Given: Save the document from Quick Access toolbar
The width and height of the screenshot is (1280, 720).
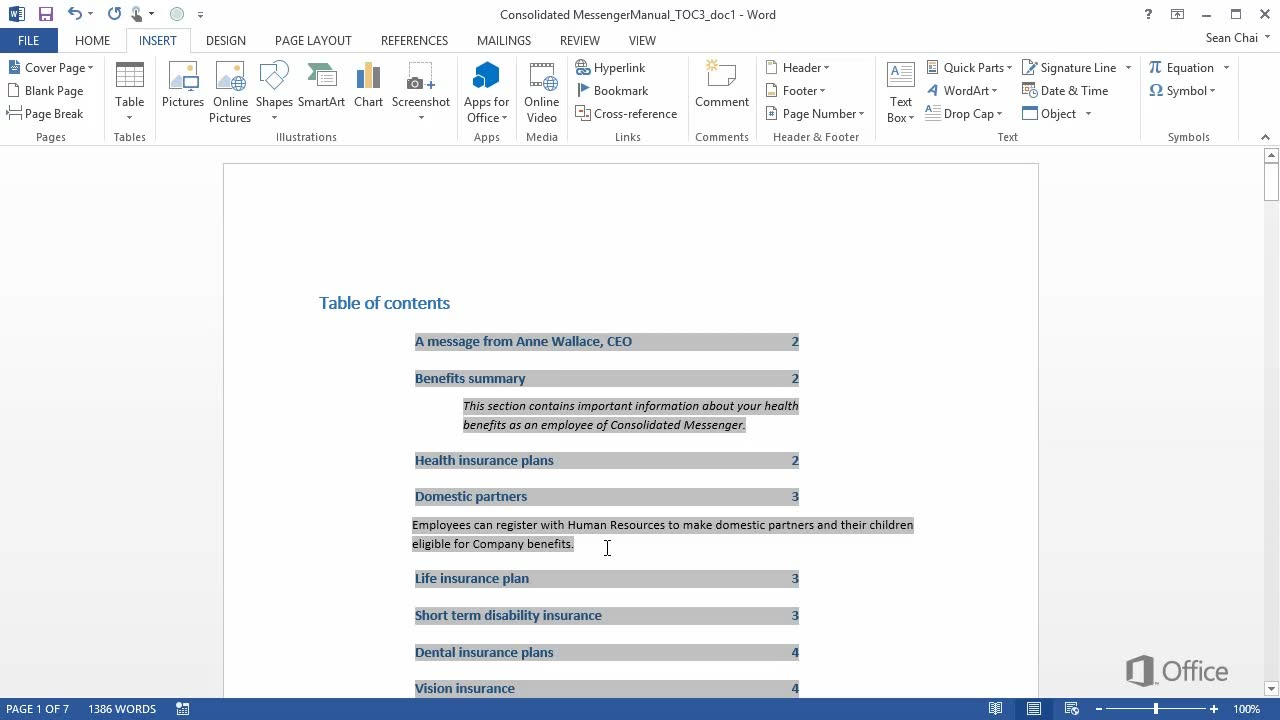Looking at the screenshot, I should [x=46, y=14].
